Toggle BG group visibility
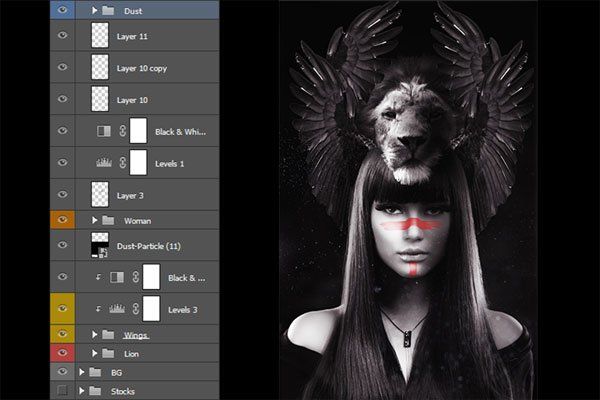Screen dimensions: 600x400 coord(62,371)
